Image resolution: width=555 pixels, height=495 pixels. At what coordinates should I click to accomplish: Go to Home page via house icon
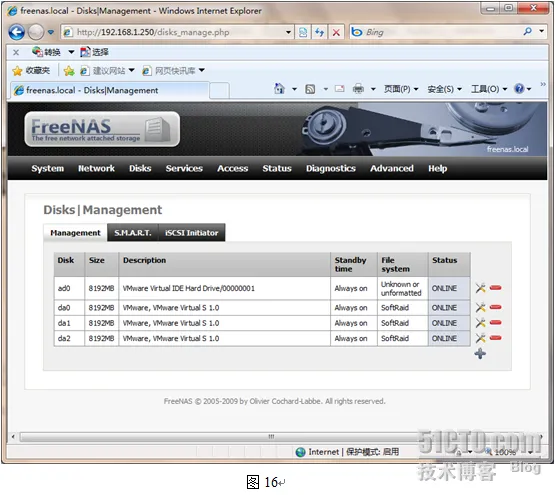280,89
